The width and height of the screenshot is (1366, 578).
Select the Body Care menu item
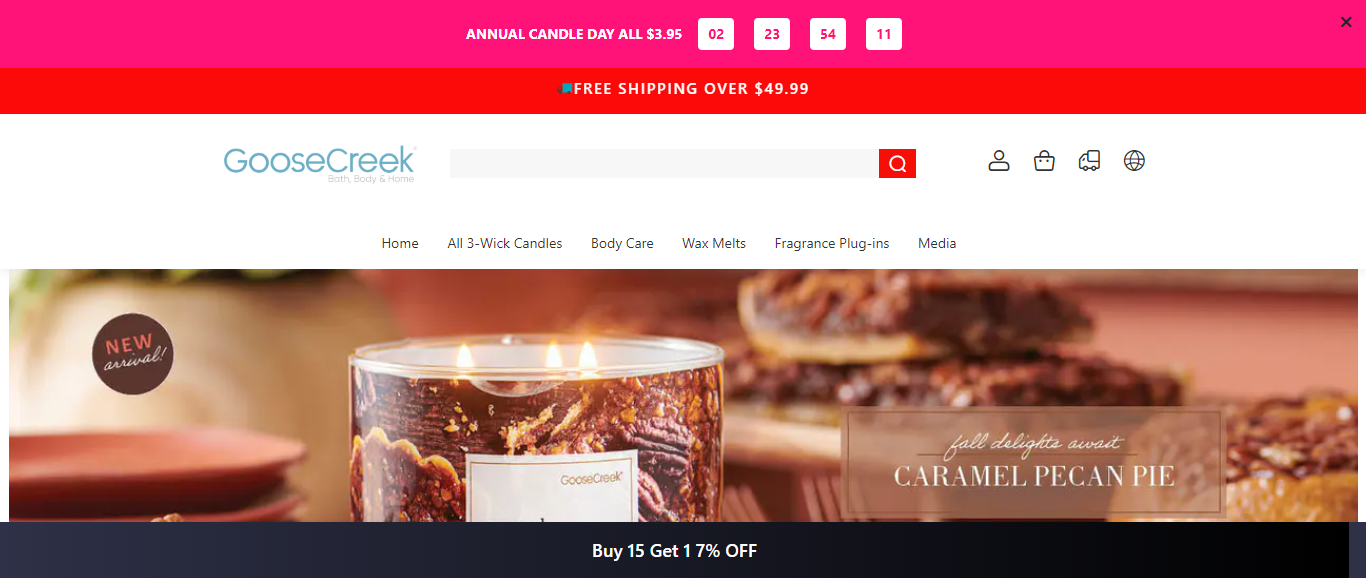622,243
